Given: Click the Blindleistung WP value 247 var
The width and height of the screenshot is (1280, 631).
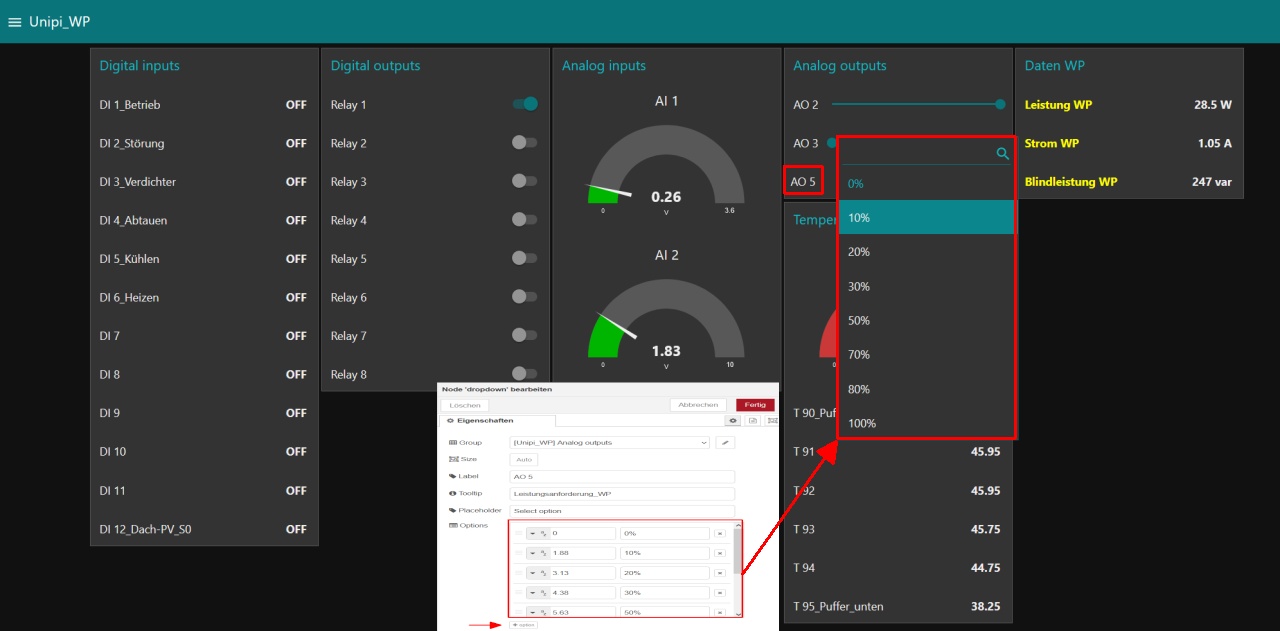Looking at the screenshot, I should [1211, 182].
